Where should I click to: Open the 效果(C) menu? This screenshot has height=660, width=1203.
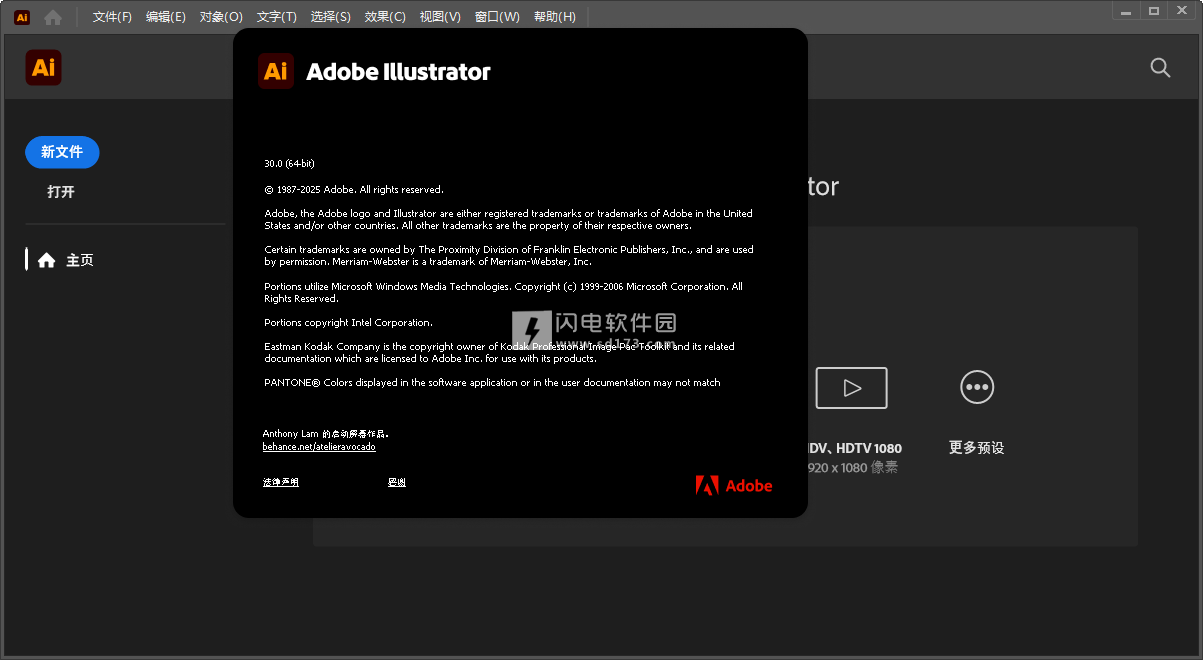click(x=385, y=17)
